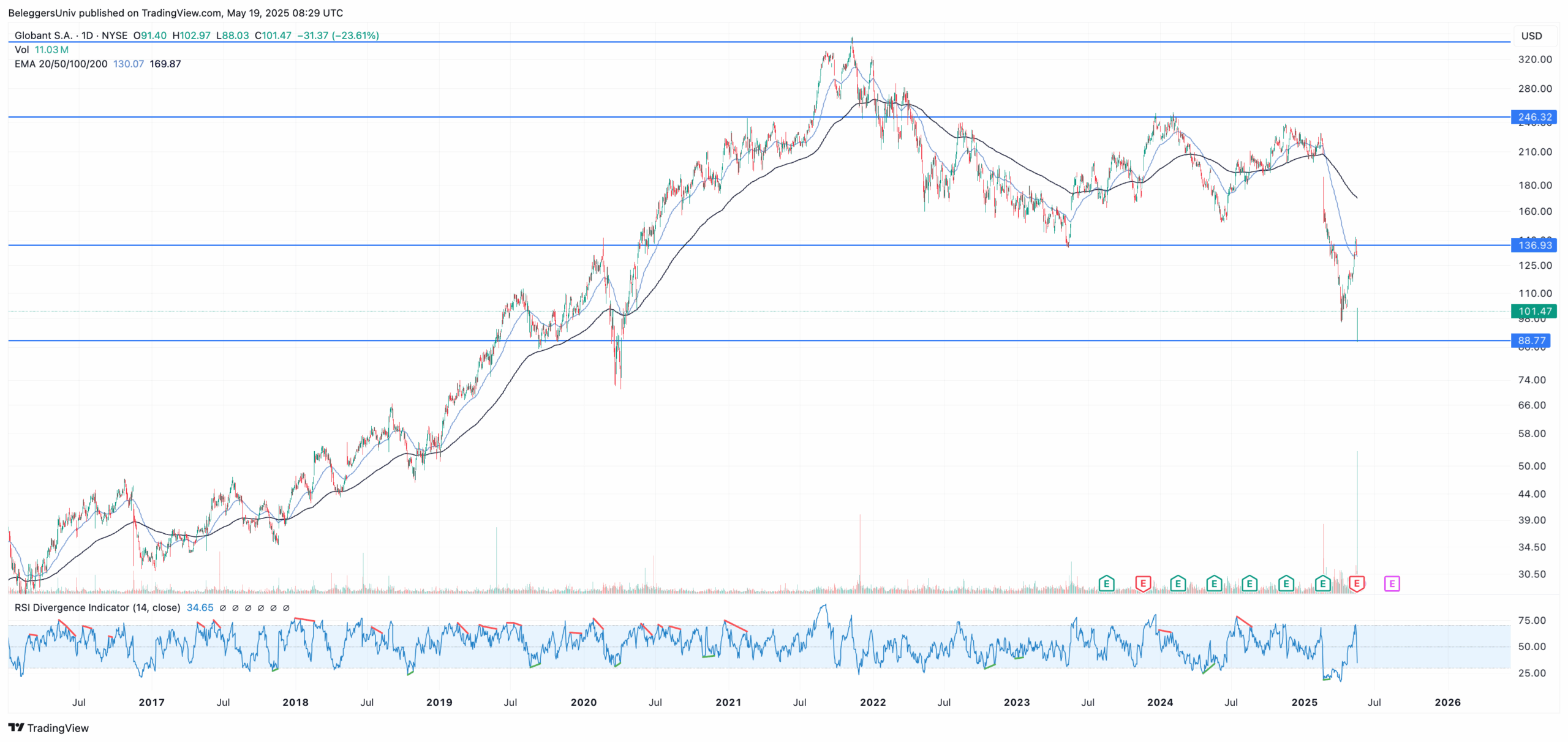Click the 74.00 price axis label

1532,380
